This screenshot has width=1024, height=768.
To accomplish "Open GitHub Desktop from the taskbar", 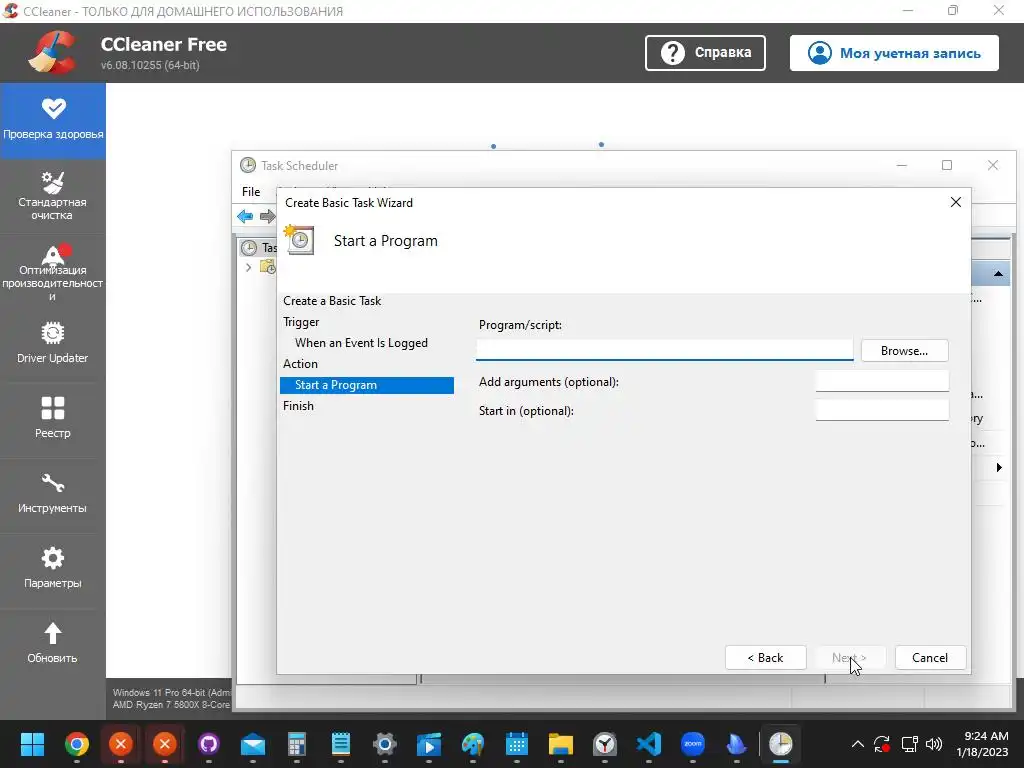I will coord(208,744).
